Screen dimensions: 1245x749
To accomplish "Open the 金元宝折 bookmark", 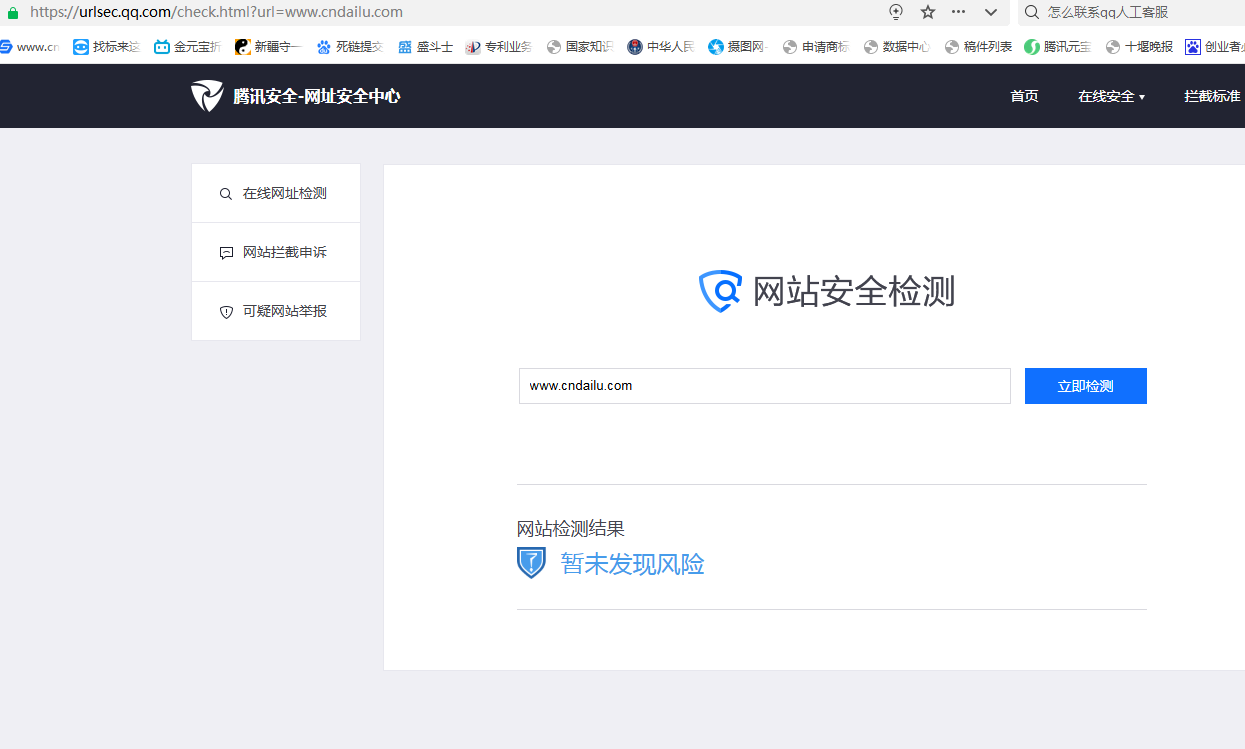I will click(x=187, y=46).
